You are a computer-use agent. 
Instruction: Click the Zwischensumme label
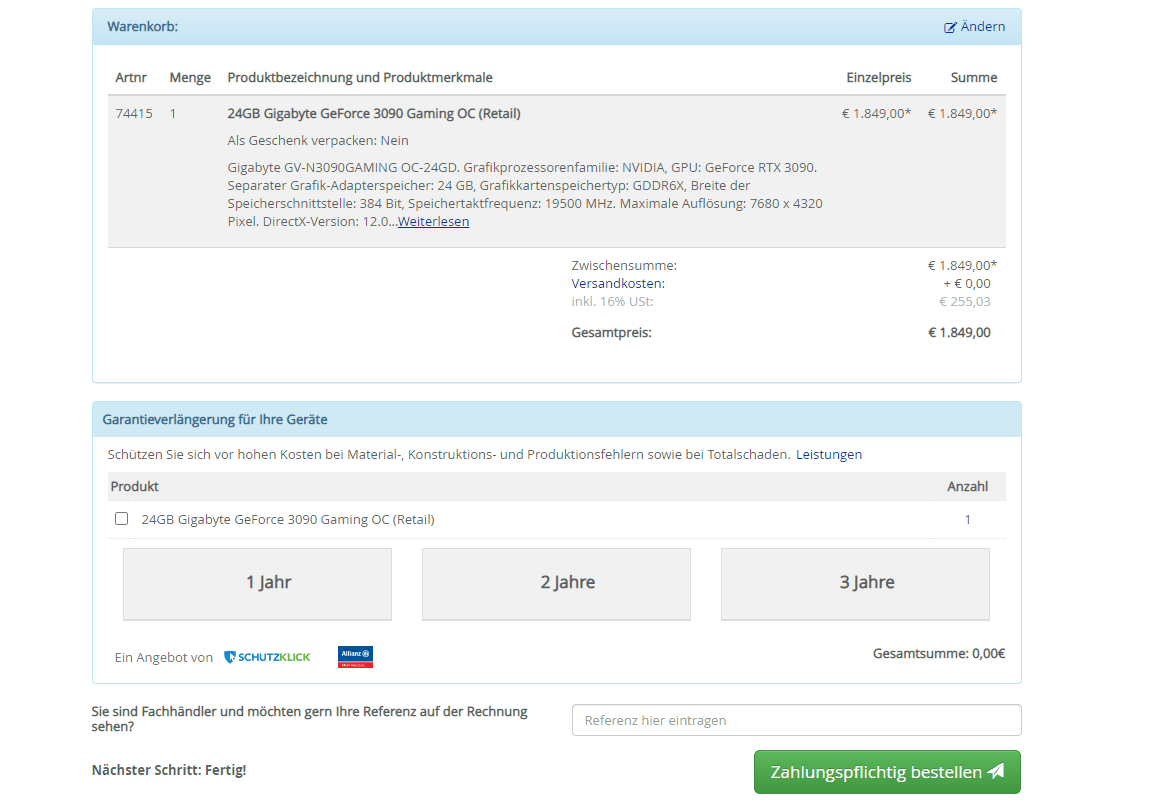click(624, 265)
